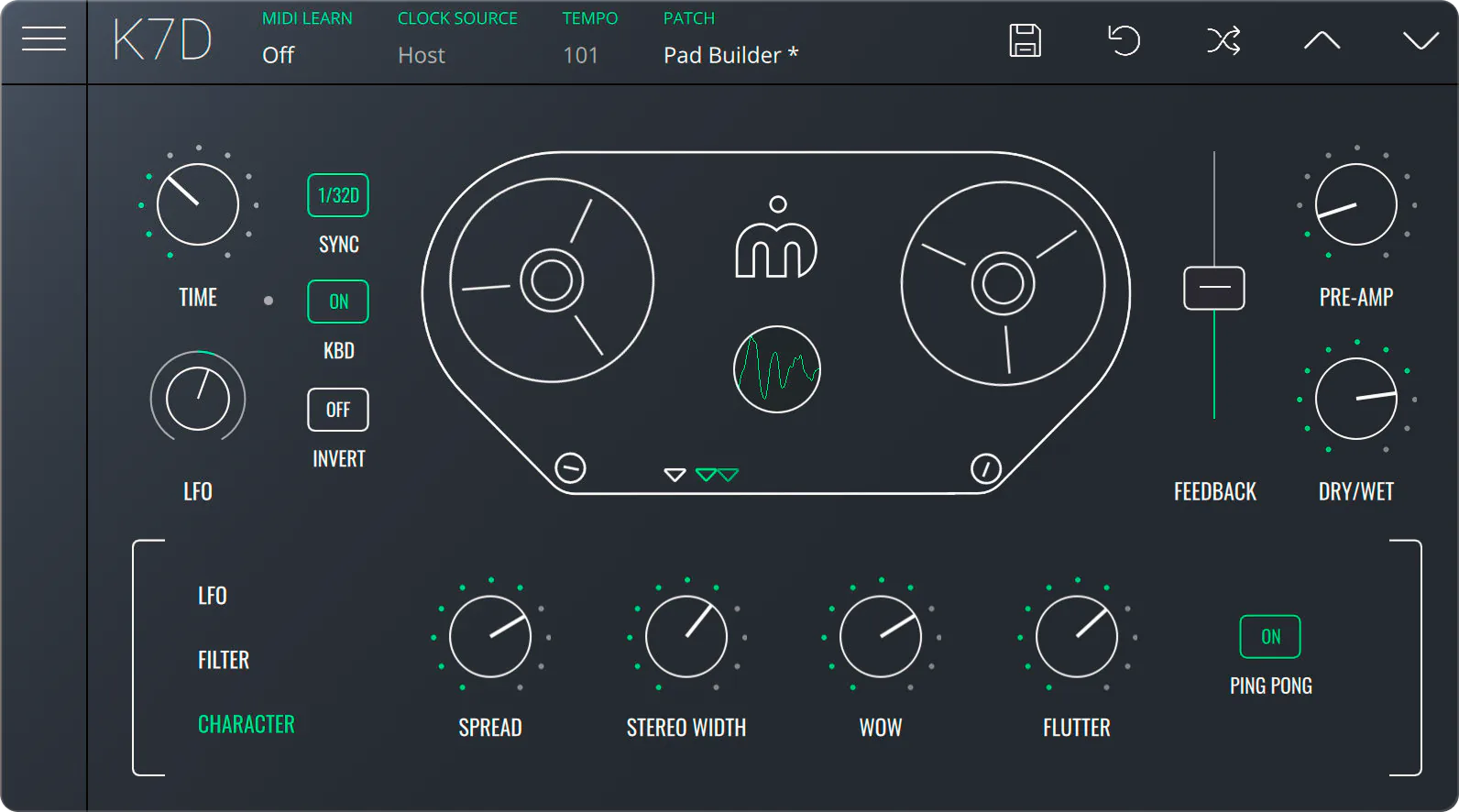Open the 1/32D sync value selector

[x=338, y=195]
